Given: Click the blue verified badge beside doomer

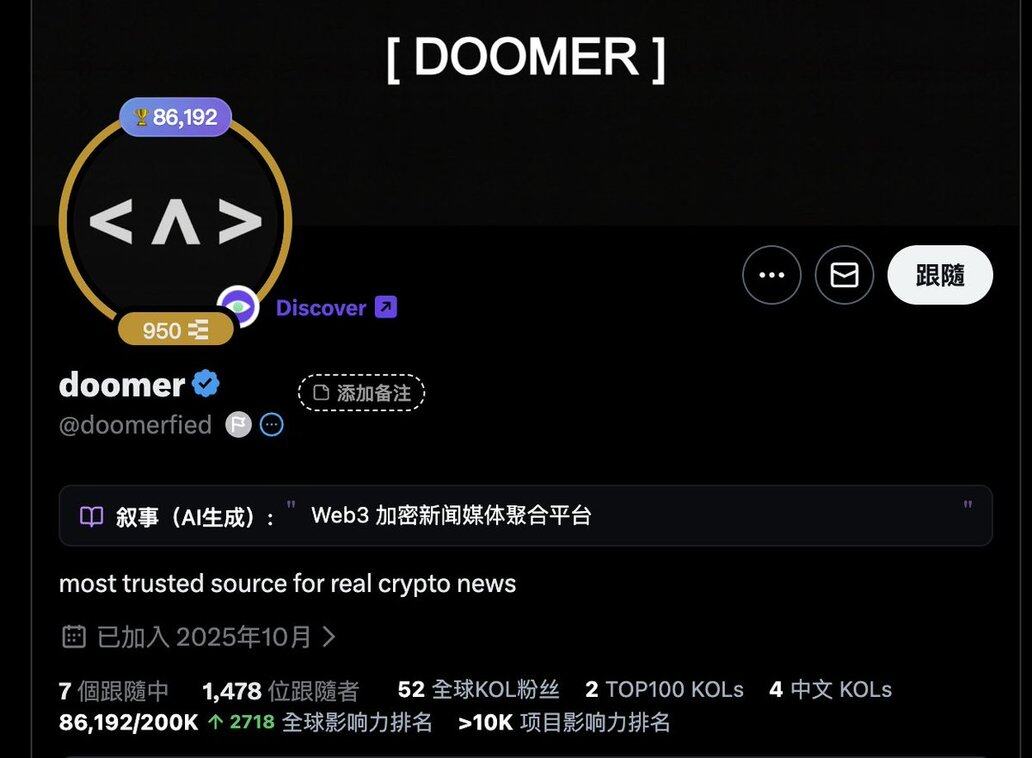Looking at the screenshot, I should pos(206,384).
